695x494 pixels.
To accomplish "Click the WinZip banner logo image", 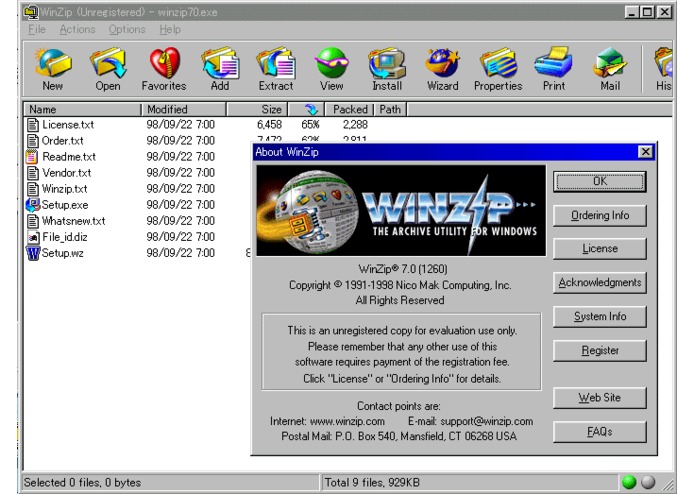I will (401, 210).
